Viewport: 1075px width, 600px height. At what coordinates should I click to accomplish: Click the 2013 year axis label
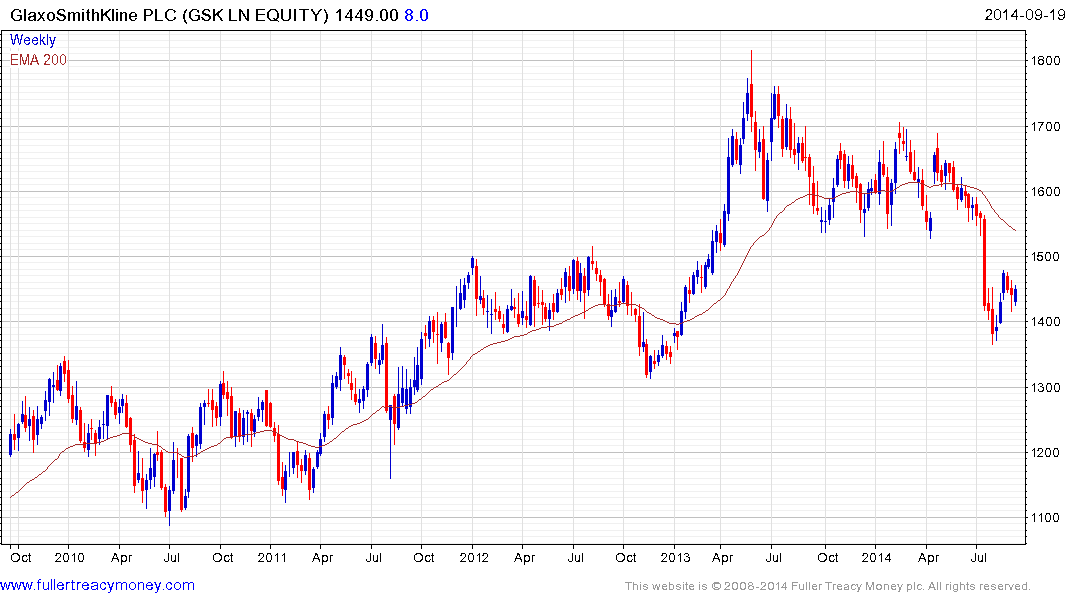[675, 557]
